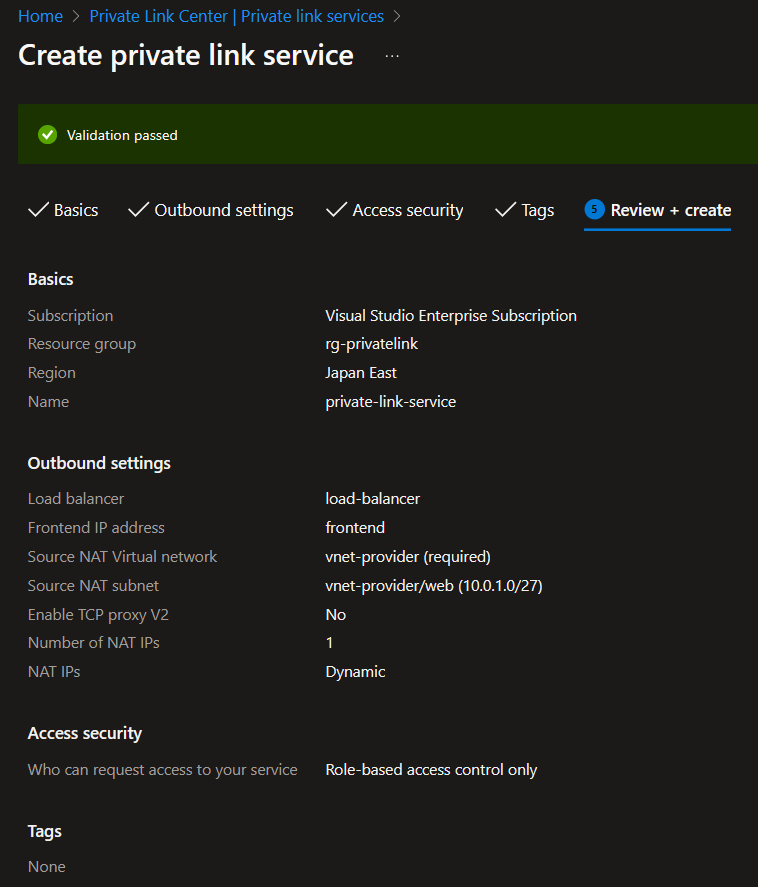Open the Outbound settings tab
Screen dimensions: 758x887
click(223, 210)
